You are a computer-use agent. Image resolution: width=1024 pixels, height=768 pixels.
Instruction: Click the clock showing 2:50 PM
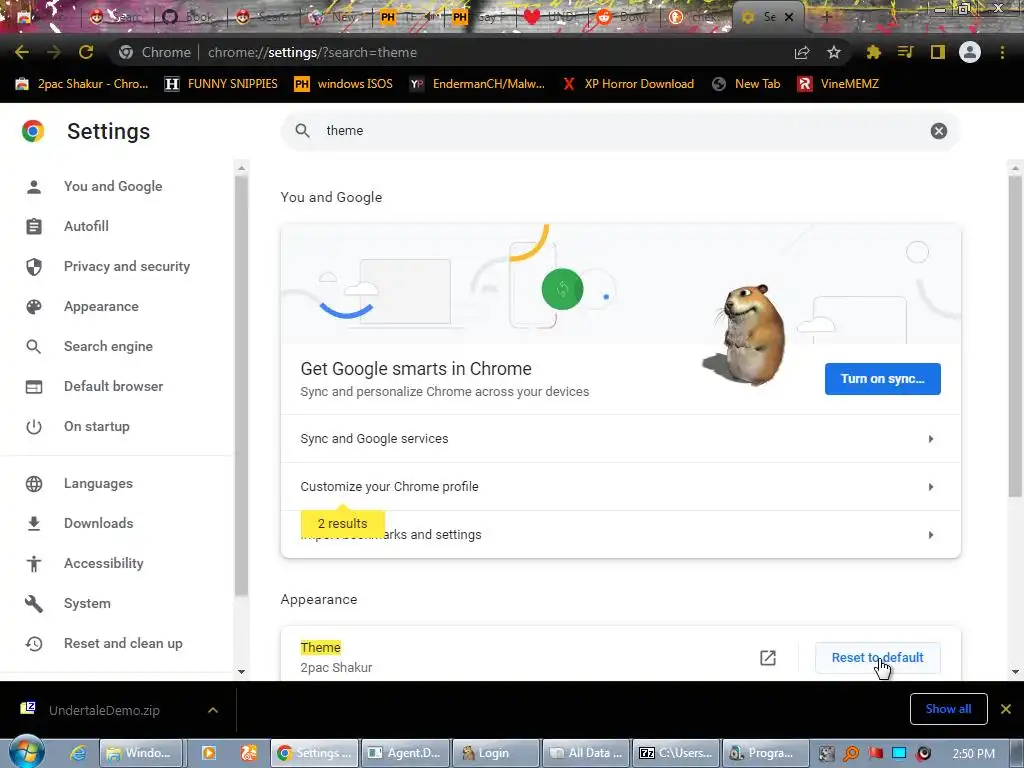[x=974, y=753]
